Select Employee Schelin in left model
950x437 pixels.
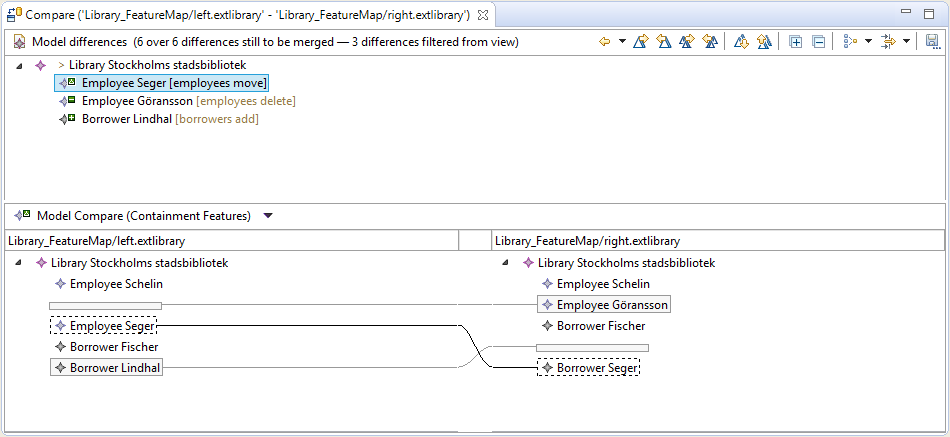116,284
